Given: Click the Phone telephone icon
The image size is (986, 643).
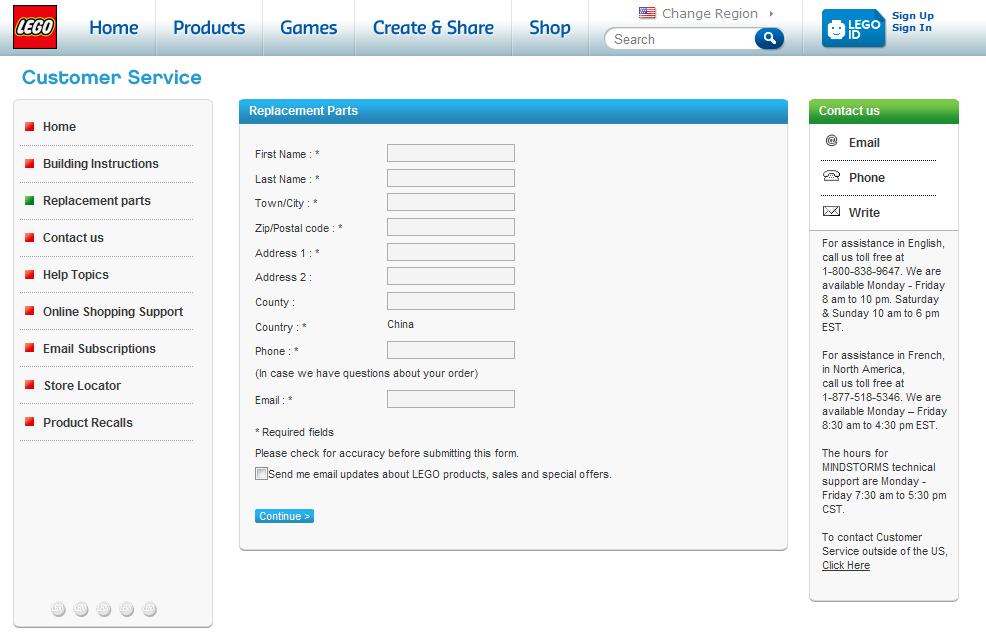Looking at the screenshot, I should 831,176.
